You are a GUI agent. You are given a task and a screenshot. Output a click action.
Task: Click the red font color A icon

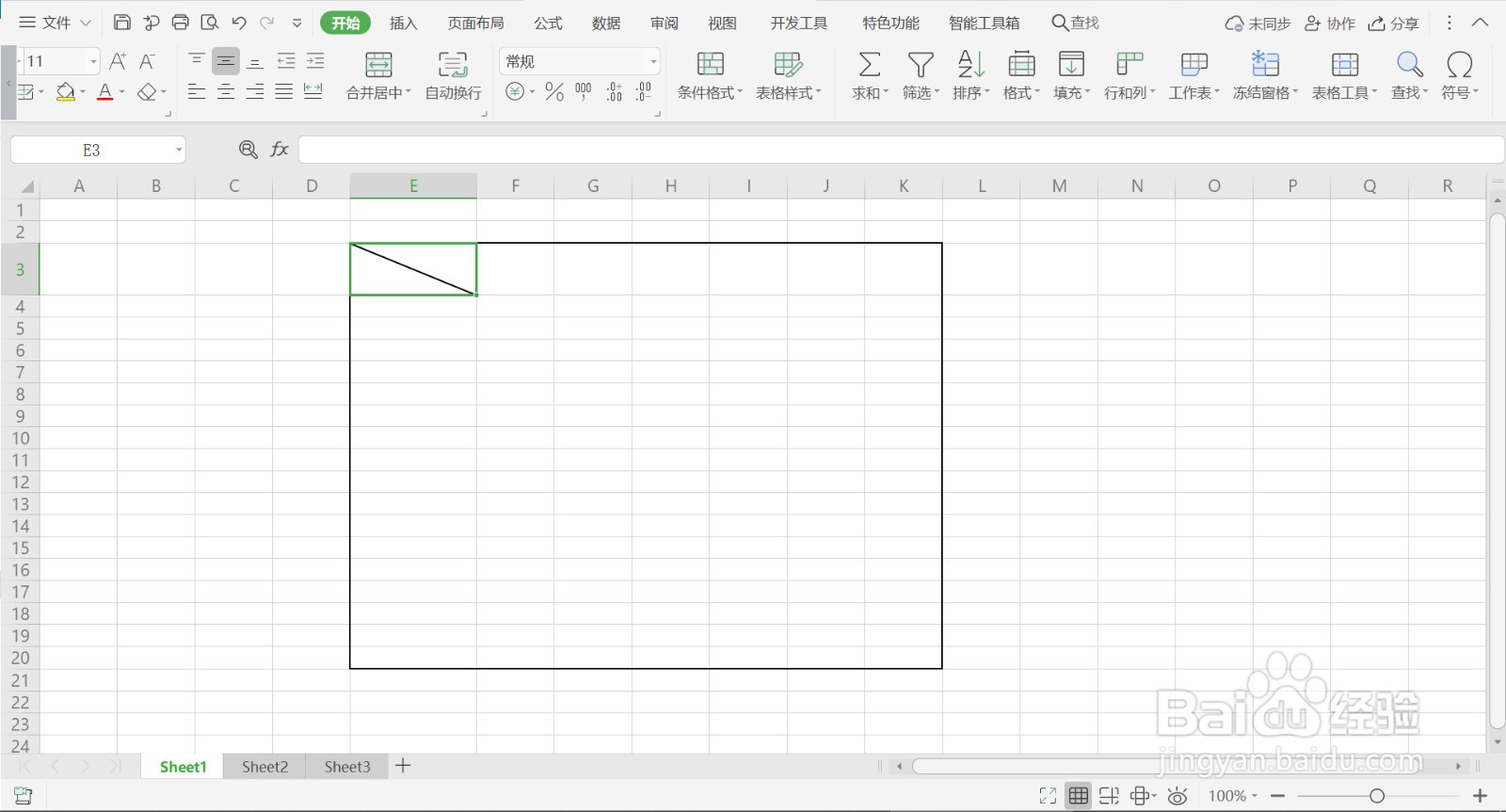point(105,92)
